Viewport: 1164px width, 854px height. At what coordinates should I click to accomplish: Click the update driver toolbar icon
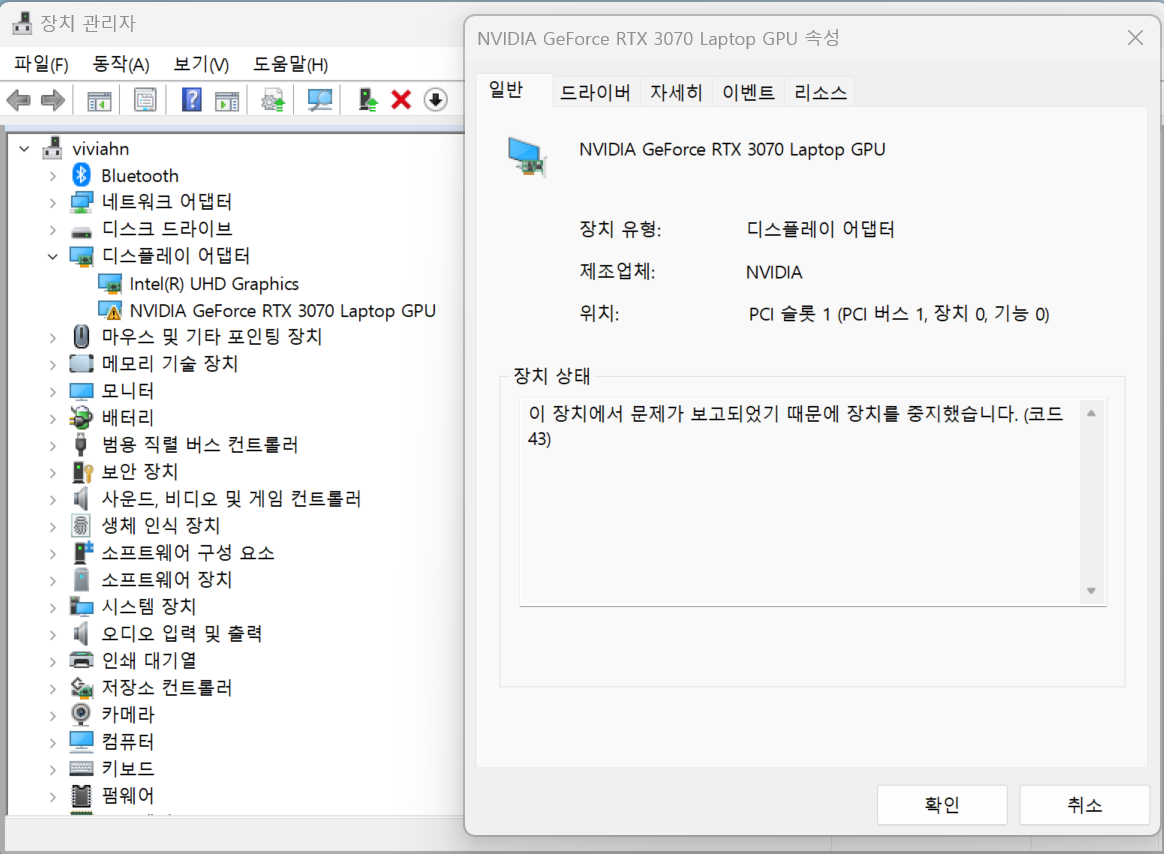[x=368, y=100]
